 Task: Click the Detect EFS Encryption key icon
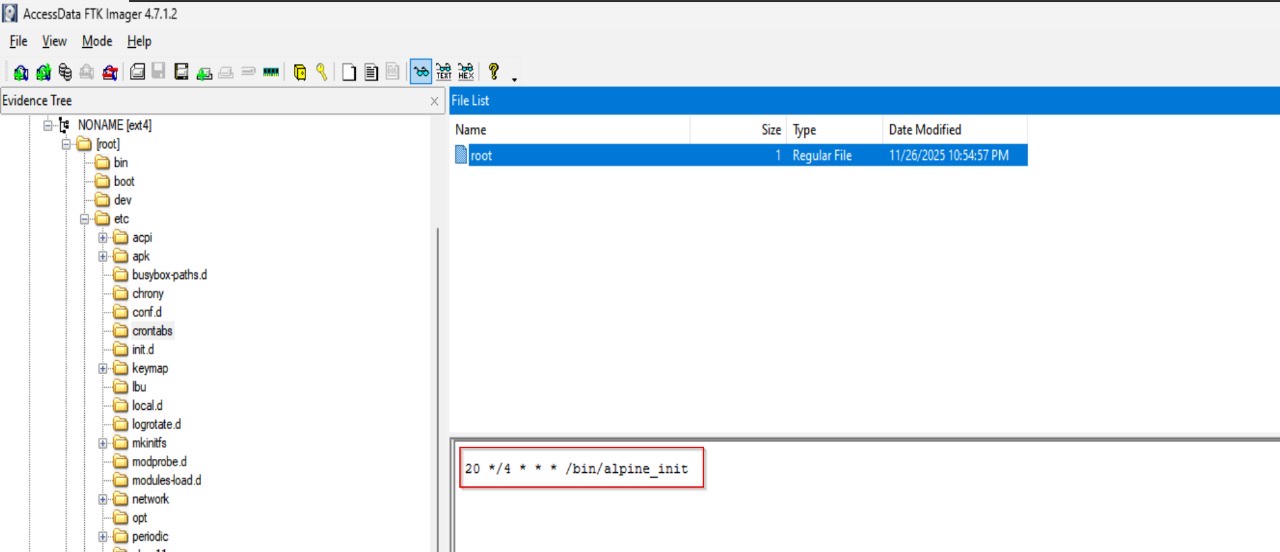[321, 72]
